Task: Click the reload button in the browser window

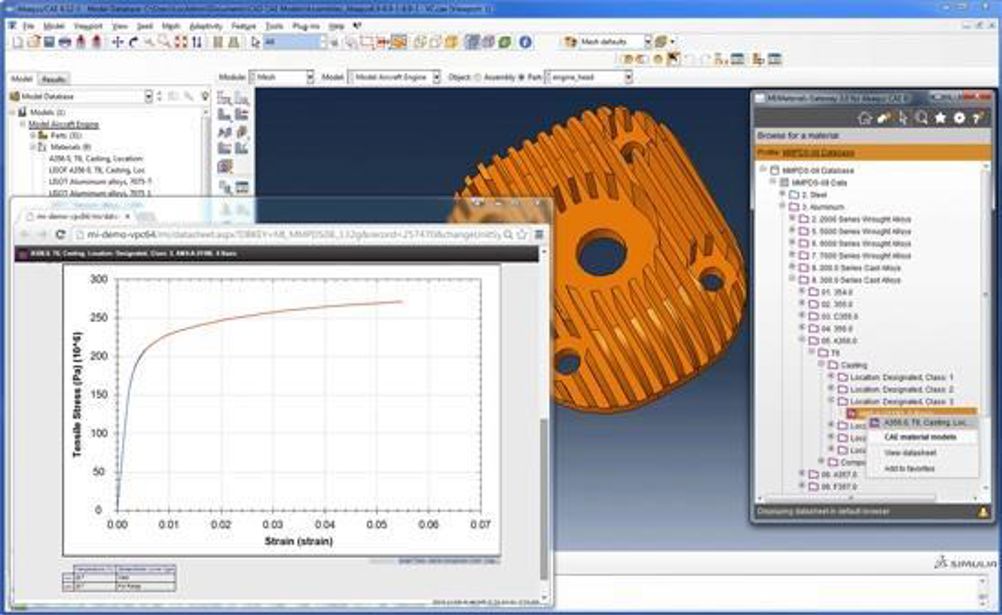Action: pyautogui.click(x=60, y=235)
